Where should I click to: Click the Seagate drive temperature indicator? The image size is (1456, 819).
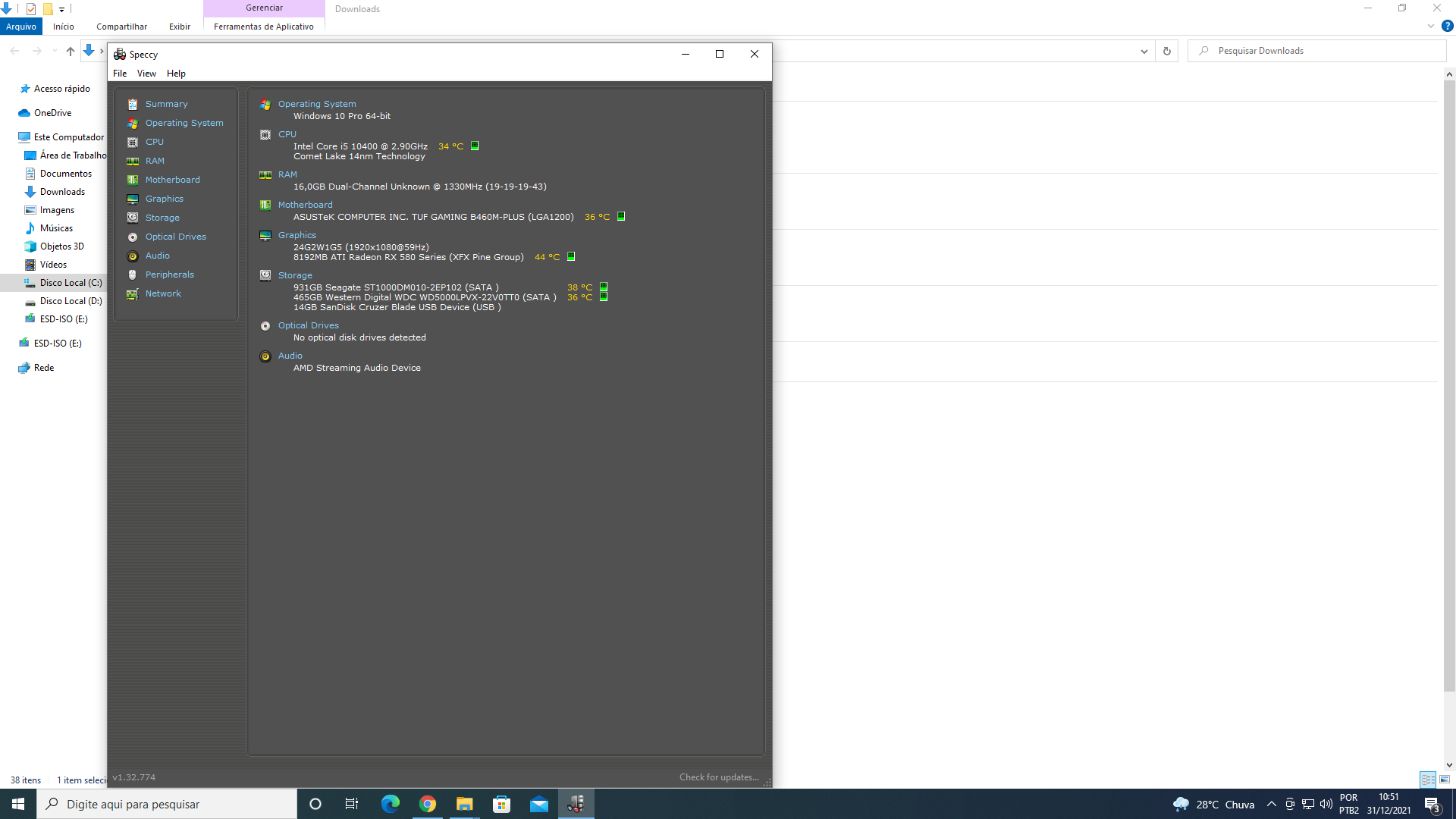pos(604,287)
